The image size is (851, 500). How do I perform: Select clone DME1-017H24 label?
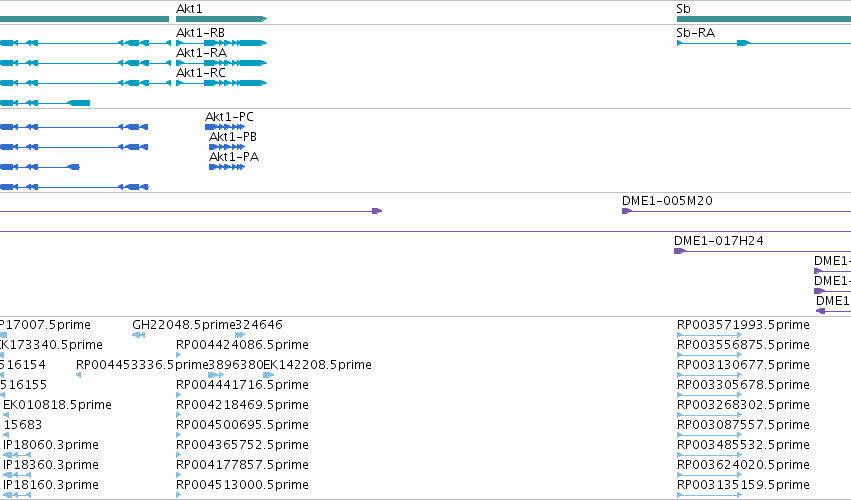click(x=719, y=241)
